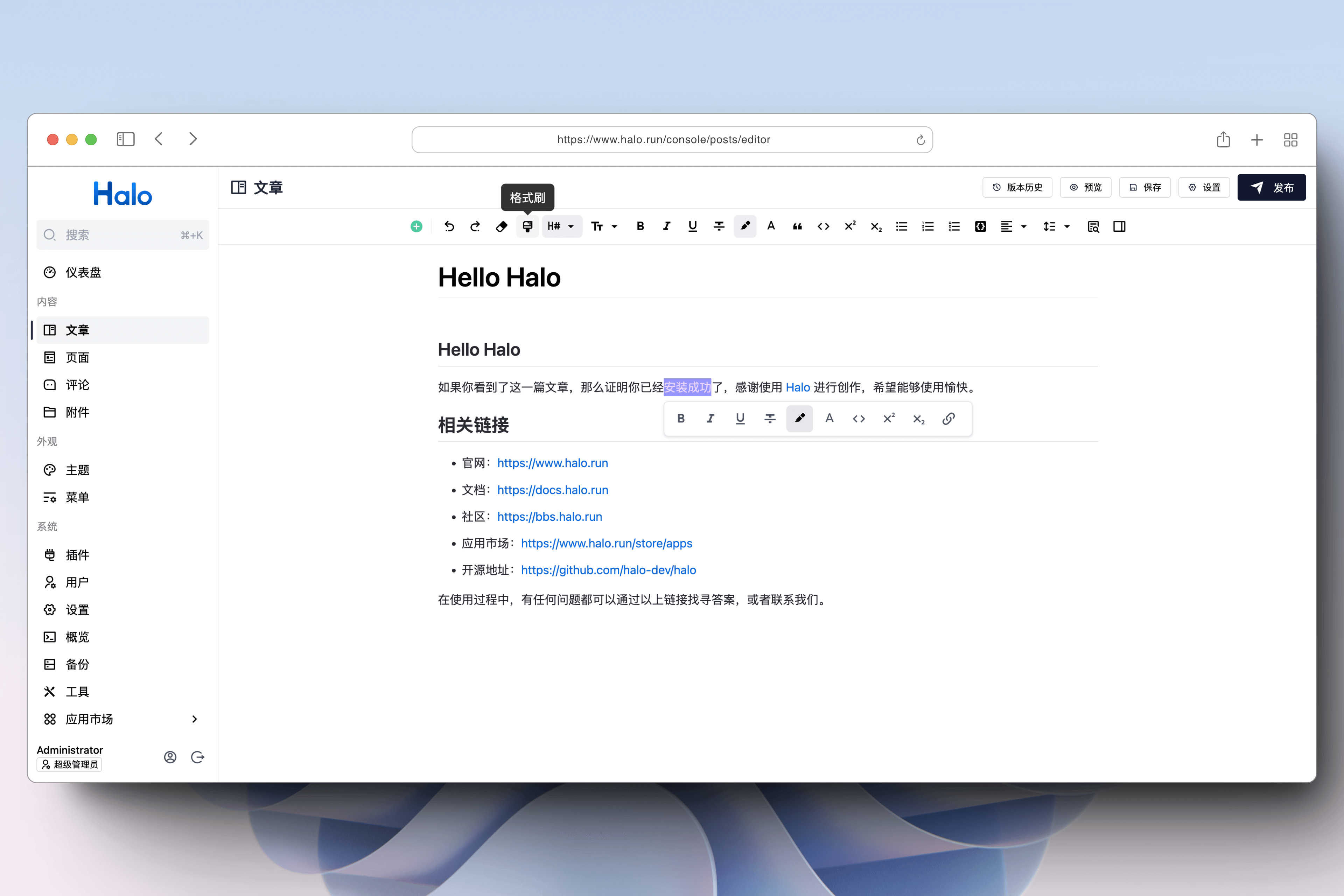Toggle the editor side panel
This screenshot has width=1344, height=896.
(x=1119, y=226)
